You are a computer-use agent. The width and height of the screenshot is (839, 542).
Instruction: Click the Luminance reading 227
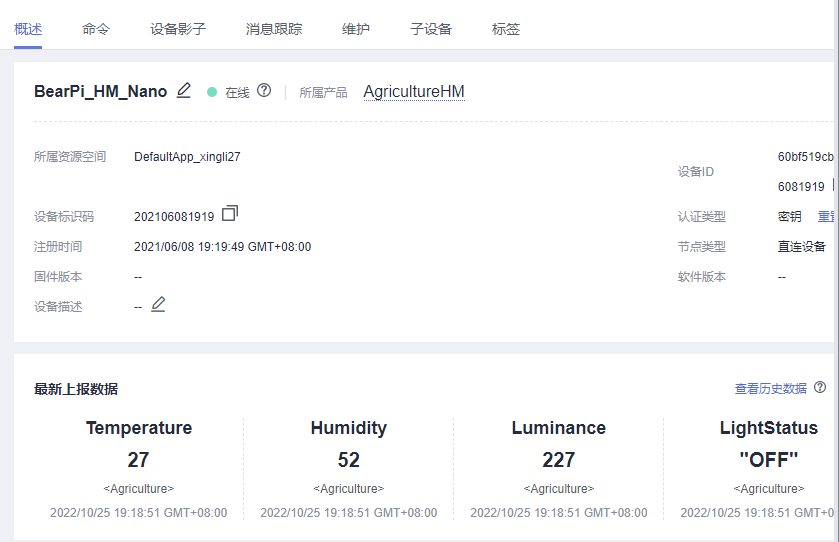click(x=559, y=460)
